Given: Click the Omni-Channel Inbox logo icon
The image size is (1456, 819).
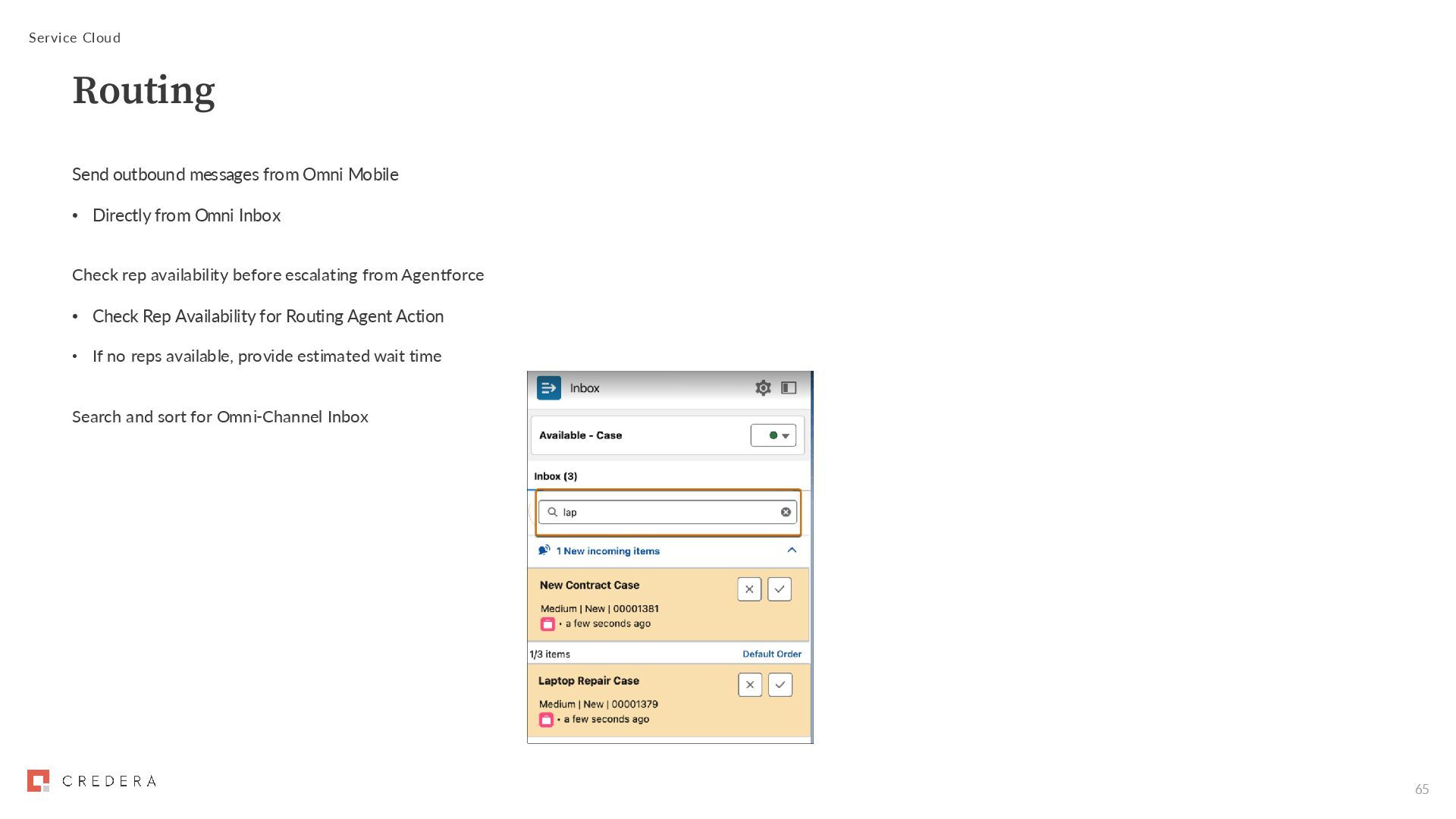Looking at the screenshot, I should (x=548, y=388).
